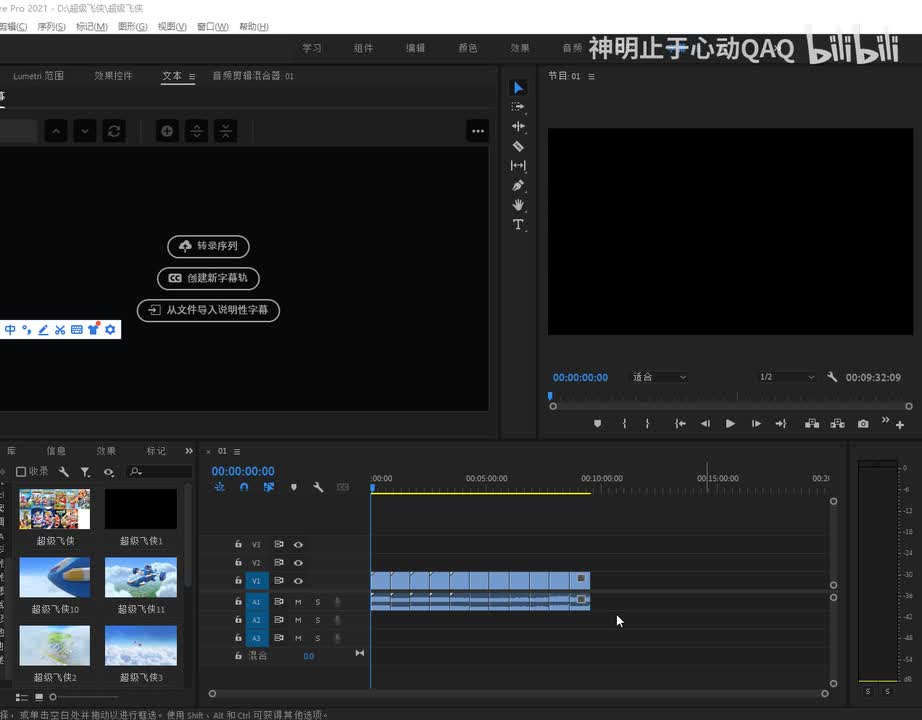Screen dimensions: 922x720
Task: Mute audio track A1
Action: (298, 602)
